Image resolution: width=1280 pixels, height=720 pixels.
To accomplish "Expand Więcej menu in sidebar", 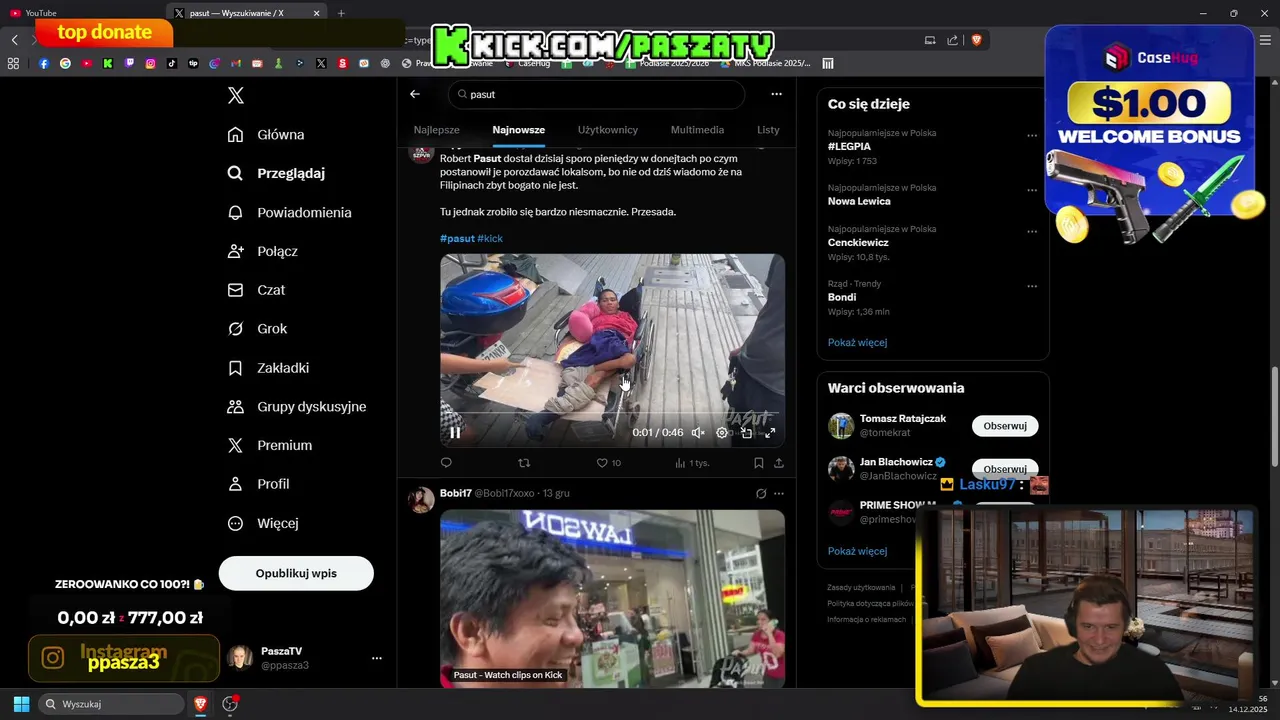I will [x=263, y=523].
